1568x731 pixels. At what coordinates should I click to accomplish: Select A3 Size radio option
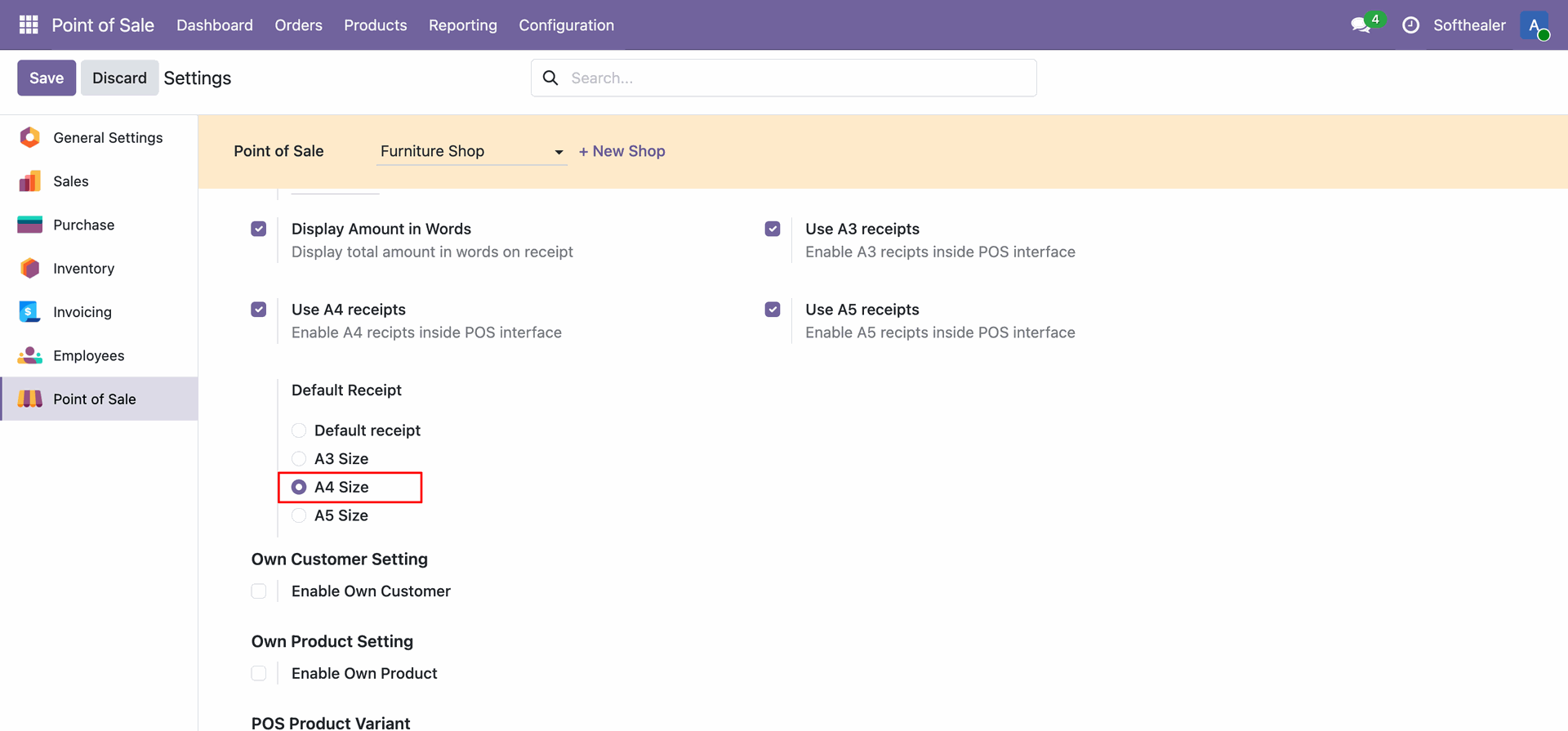click(x=299, y=459)
